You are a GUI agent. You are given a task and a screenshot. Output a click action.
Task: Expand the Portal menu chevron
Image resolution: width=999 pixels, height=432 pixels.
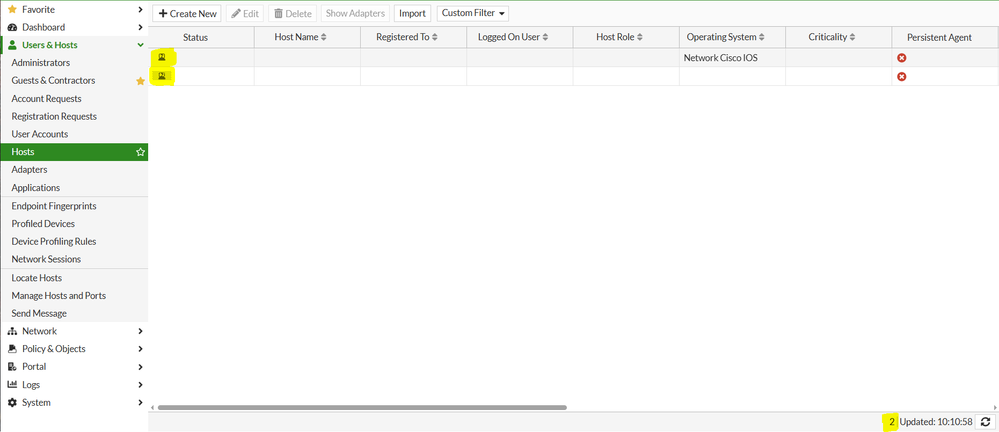(x=140, y=367)
